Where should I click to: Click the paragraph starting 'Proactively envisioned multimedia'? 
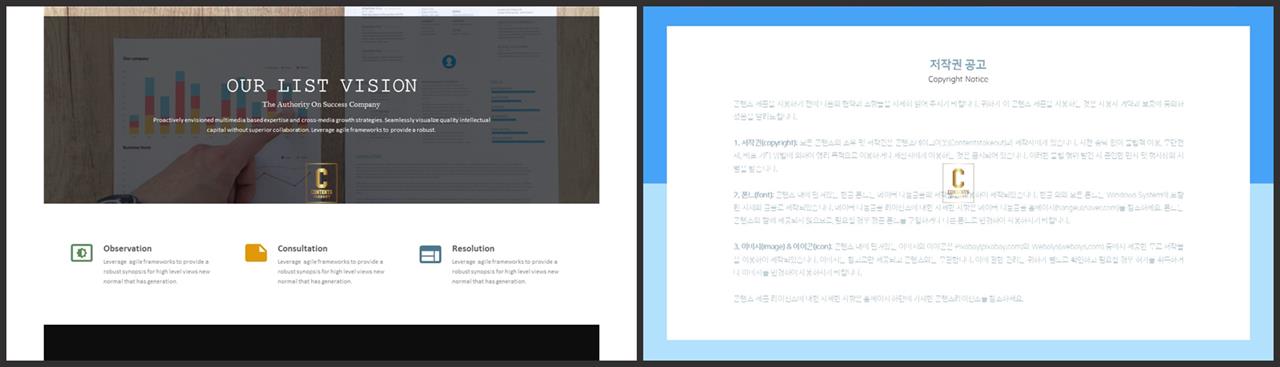(322, 124)
